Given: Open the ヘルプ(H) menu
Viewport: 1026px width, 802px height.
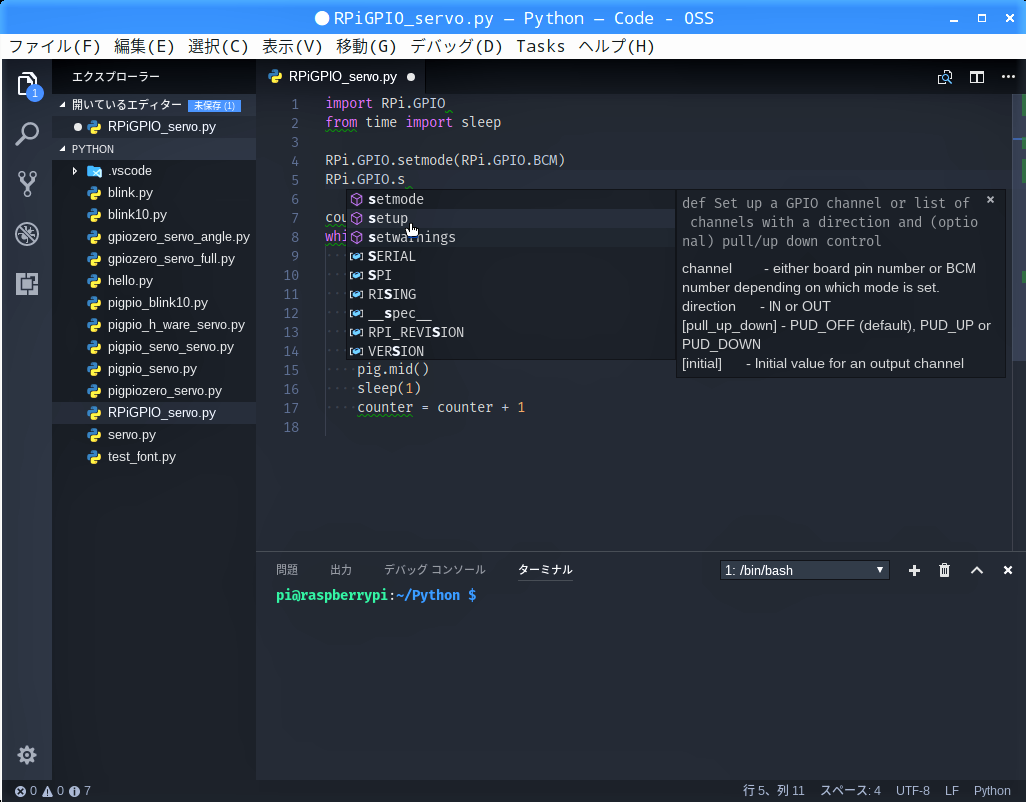Looking at the screenshot, I should 616,46.
